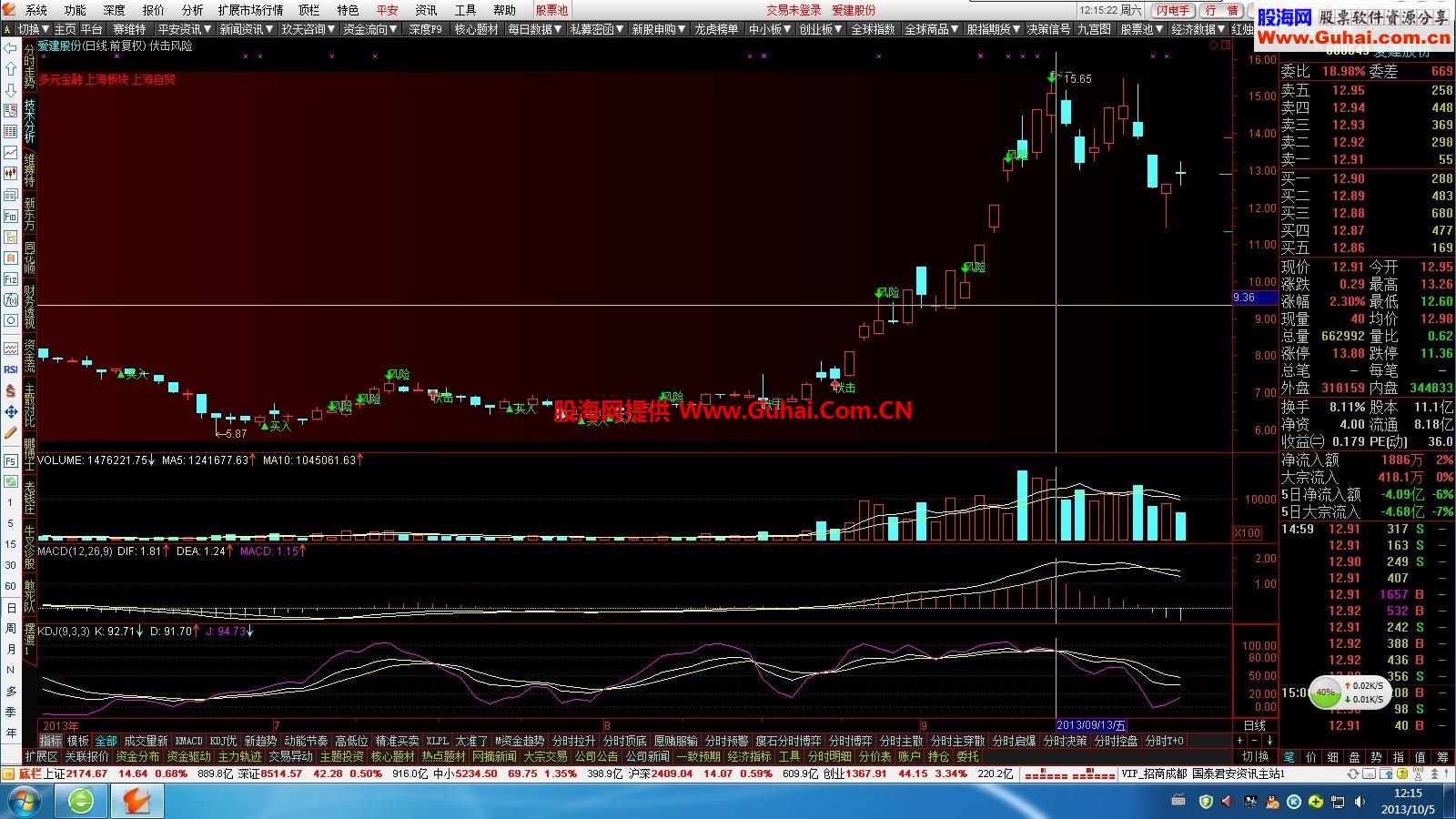The height and width of the screenshot is (819, 1456).
Task: Click the 核心题材 toolbar button
Action: pos(477,29)
